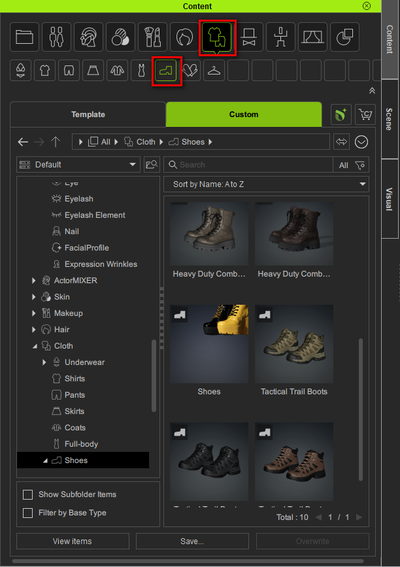Select the Skin category icon
400x567 pixels.
coord(120,37)
